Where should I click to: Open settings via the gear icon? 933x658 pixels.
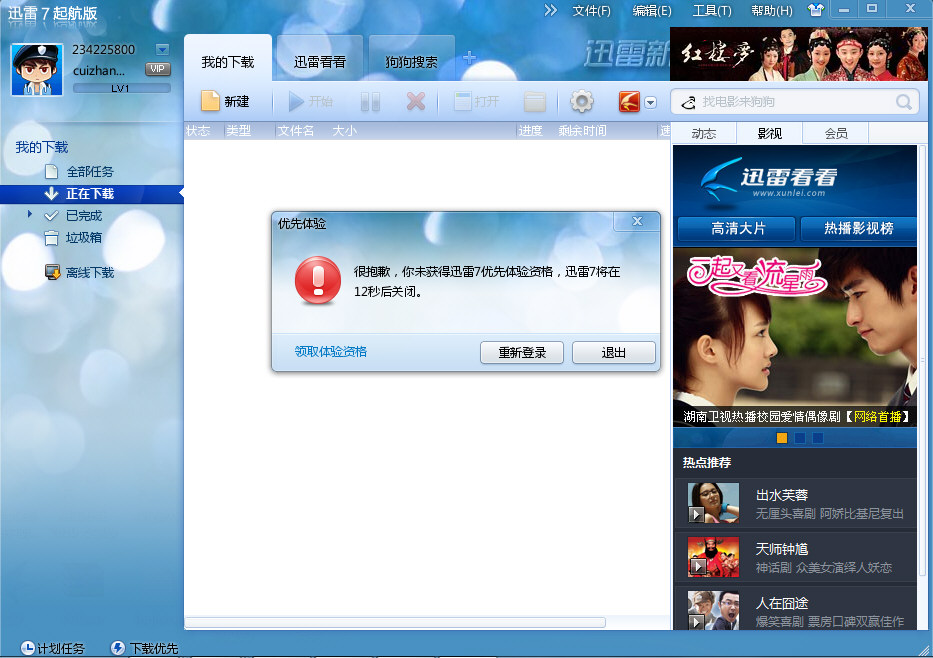pyautogui.click(x=581, y=101)
